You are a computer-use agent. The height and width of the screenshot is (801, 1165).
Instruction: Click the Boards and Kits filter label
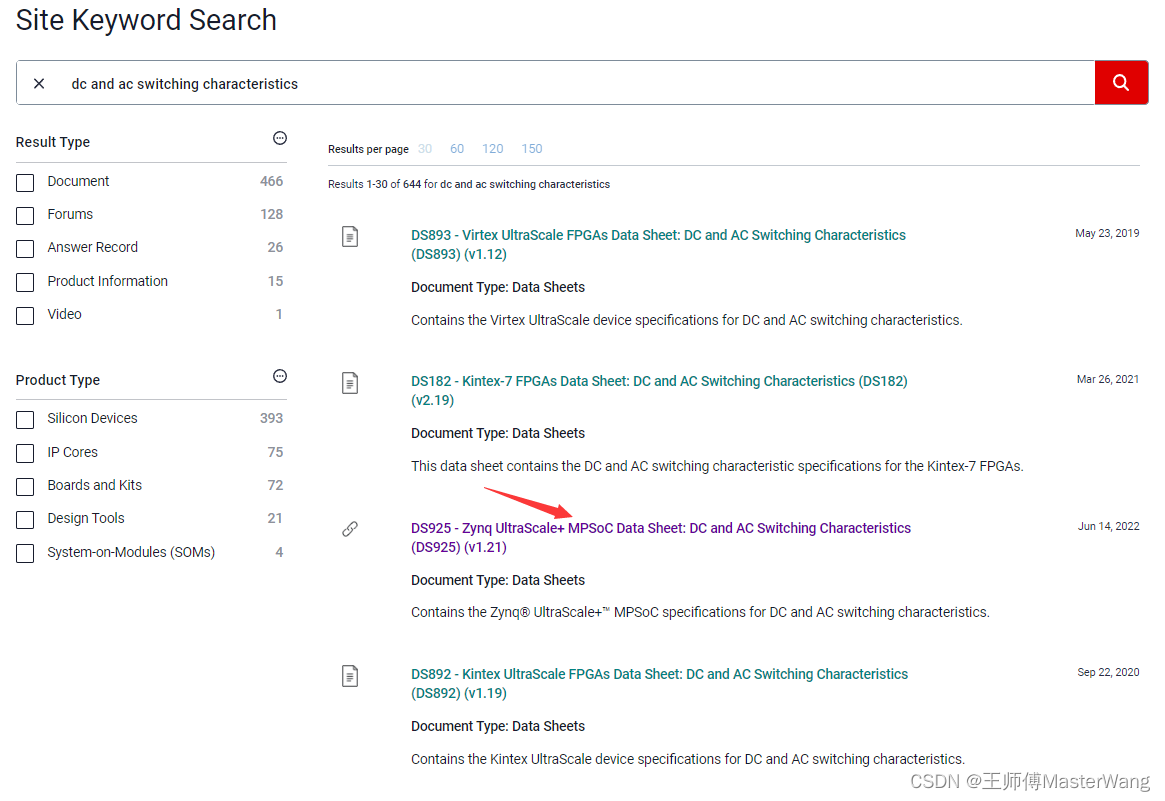(x=94, y=485)
